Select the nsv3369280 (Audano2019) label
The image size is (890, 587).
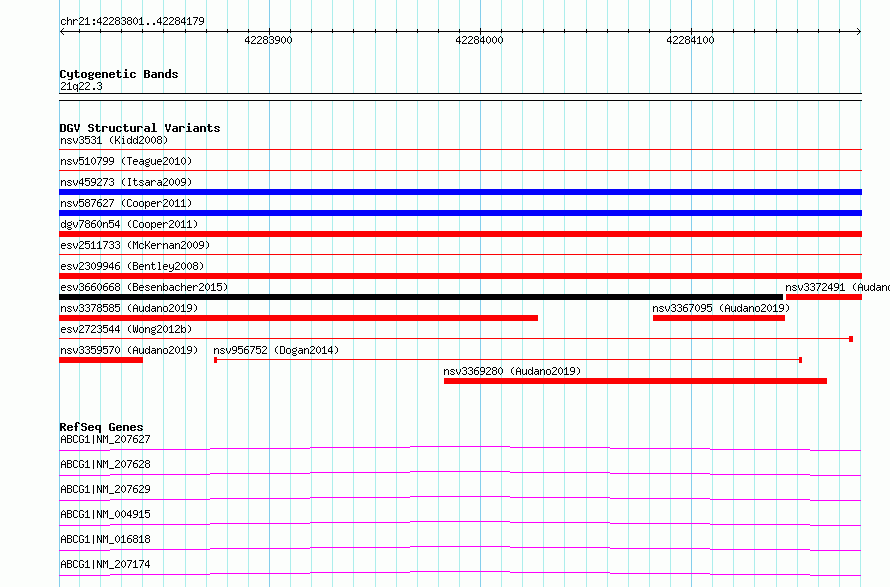512,371
